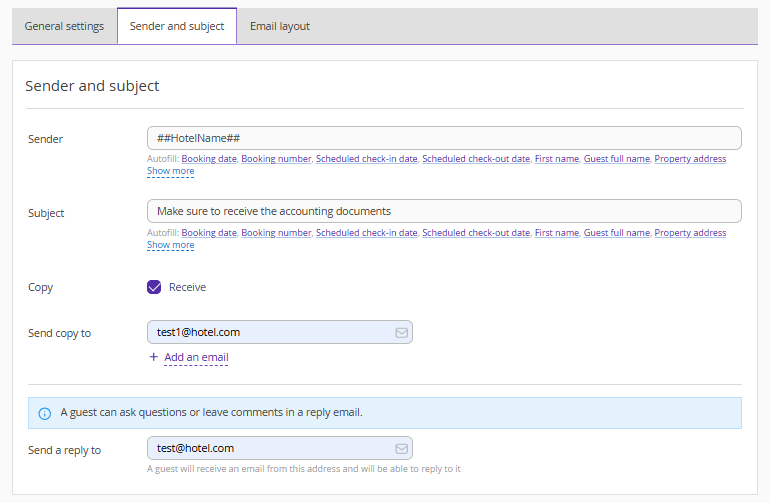
Task: Click the plus icon beside Add an email
Action: pos(153,357)
